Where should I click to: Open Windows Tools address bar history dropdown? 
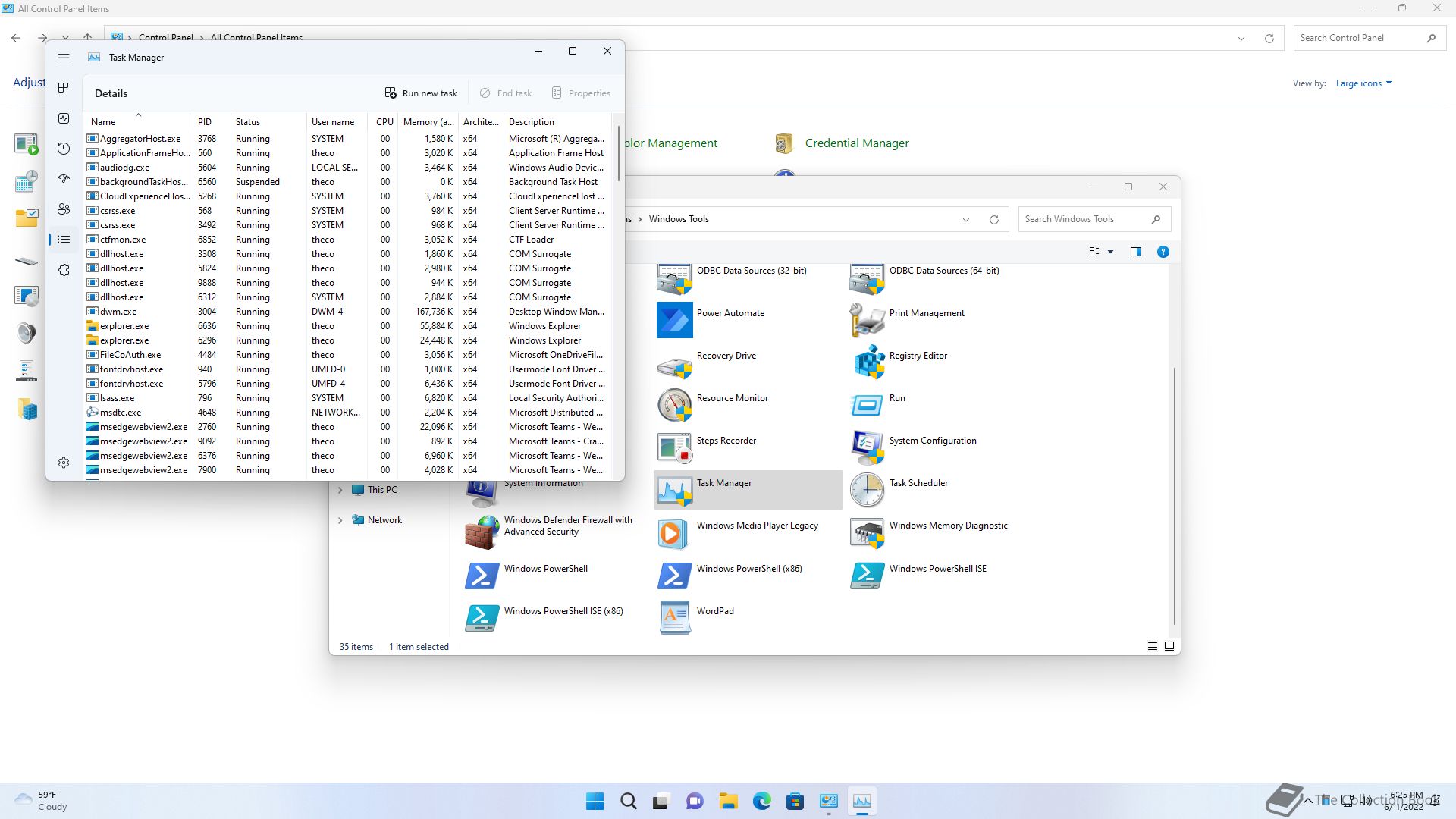point(966,220)
